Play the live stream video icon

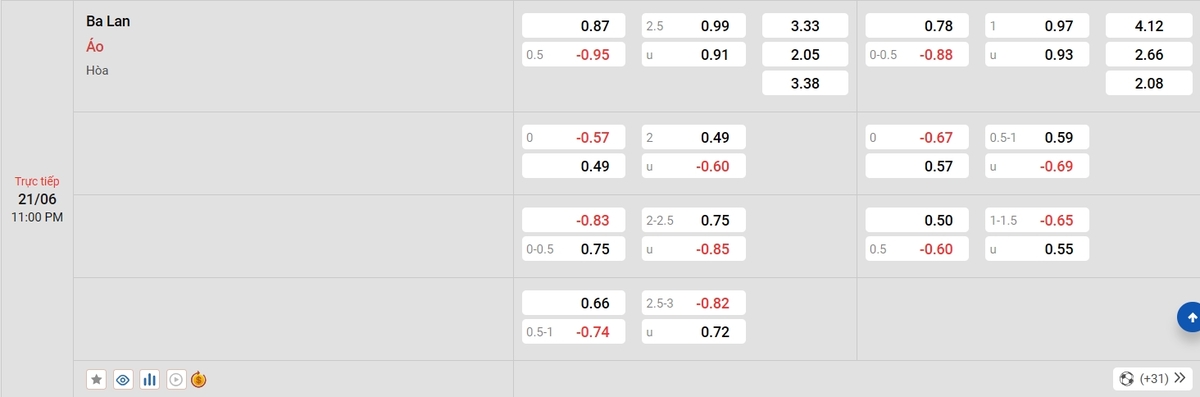pos(176,379)
